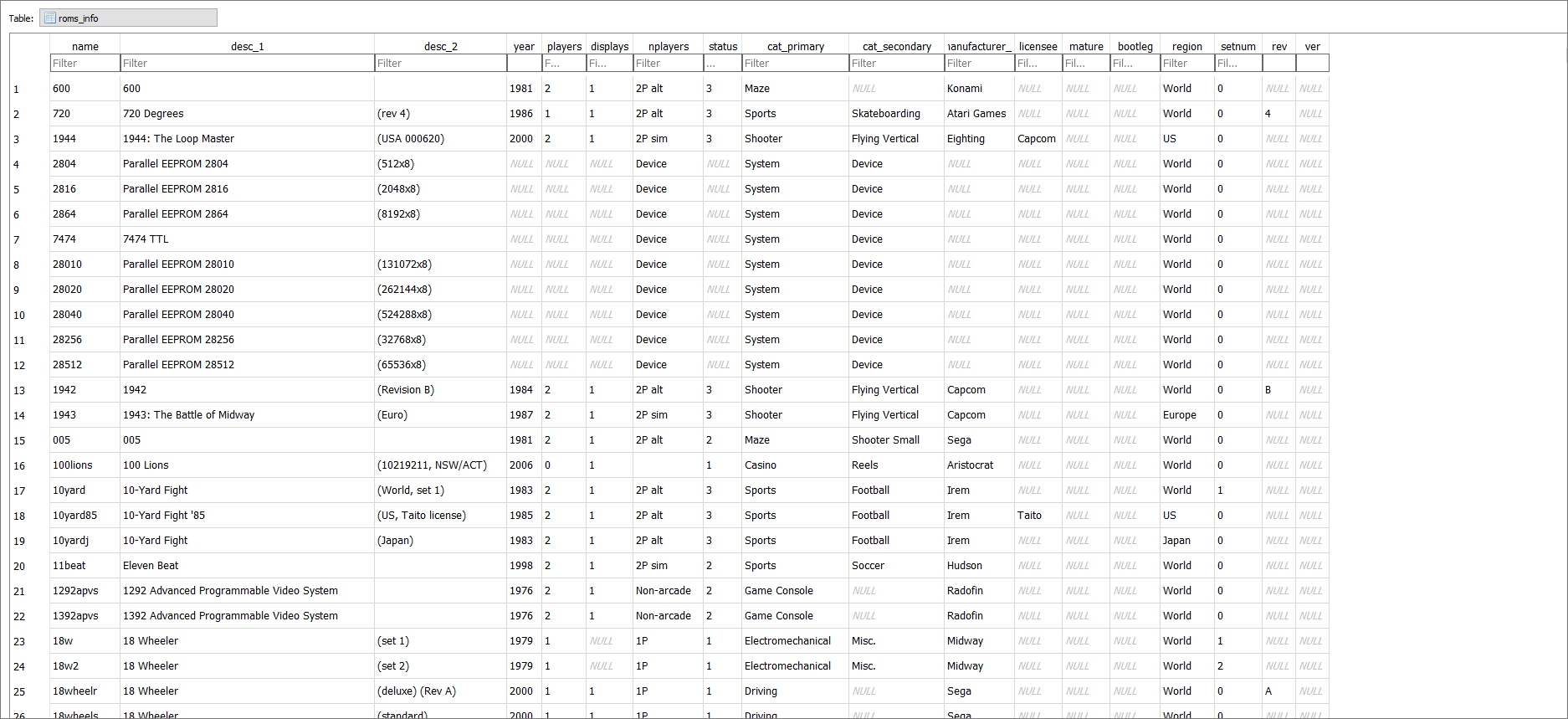Click the bootleg column header
The width and height of the screenshot is (1568, 719).
(x=1135, y=46)
